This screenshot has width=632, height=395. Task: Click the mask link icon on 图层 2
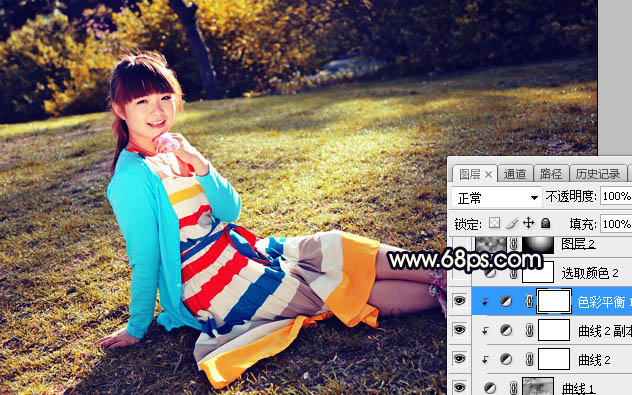pyautogui.click(x=514, y=244)
